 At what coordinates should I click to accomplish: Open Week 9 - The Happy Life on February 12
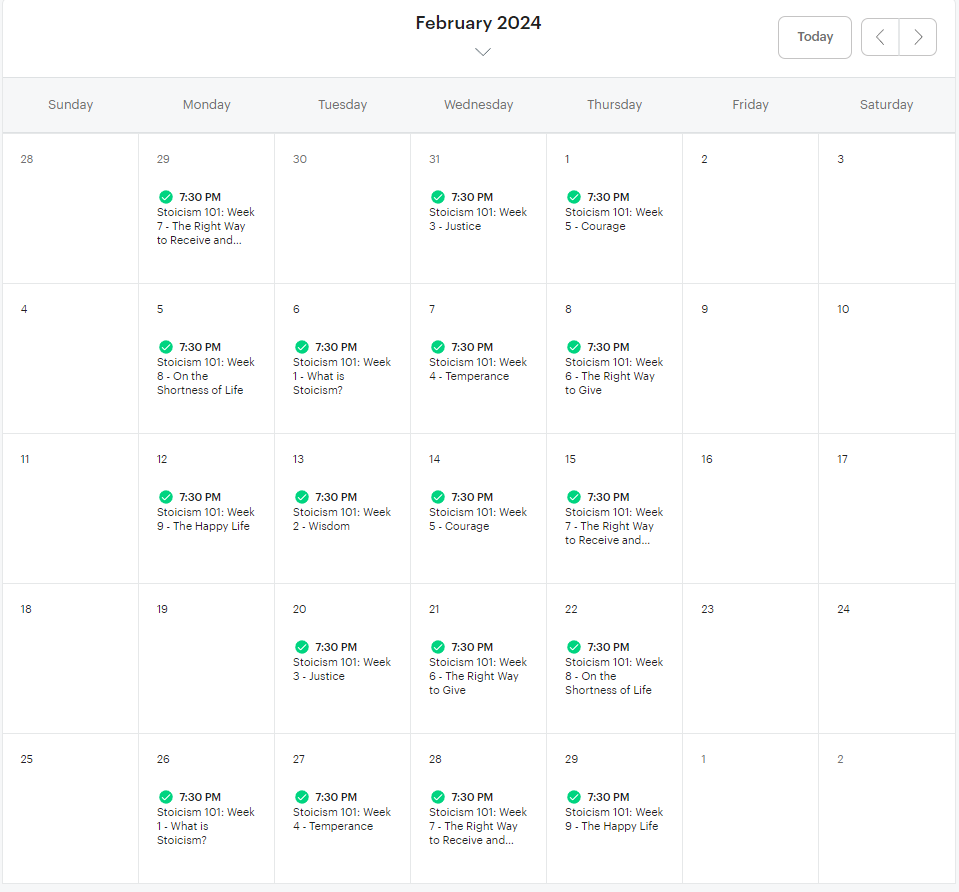click(206, 511)
